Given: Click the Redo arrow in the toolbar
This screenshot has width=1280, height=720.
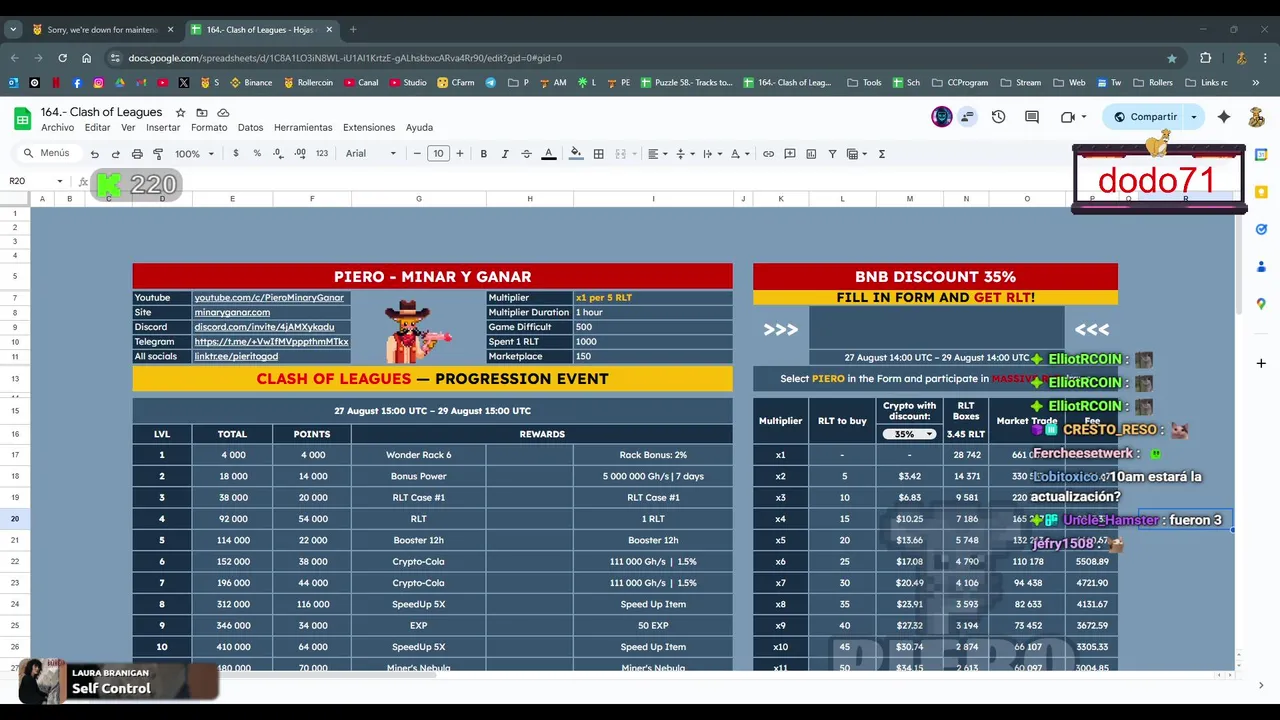Looking at the screenshot, I should 116,154.
